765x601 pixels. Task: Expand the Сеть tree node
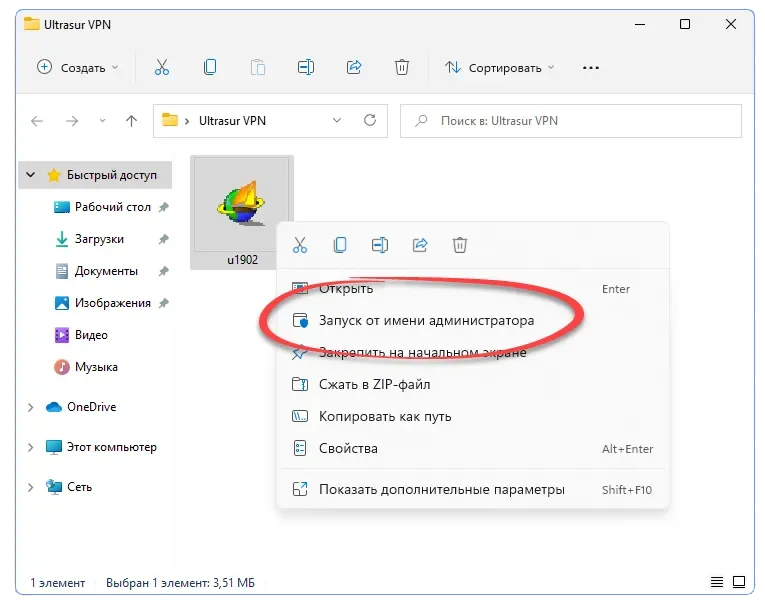(x=30, y=487)
